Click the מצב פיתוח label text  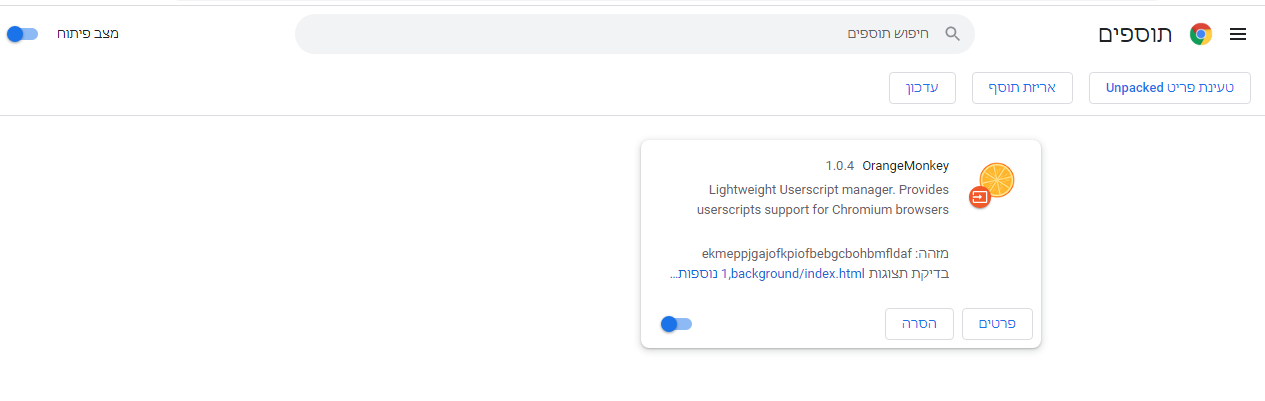(87, 34)
